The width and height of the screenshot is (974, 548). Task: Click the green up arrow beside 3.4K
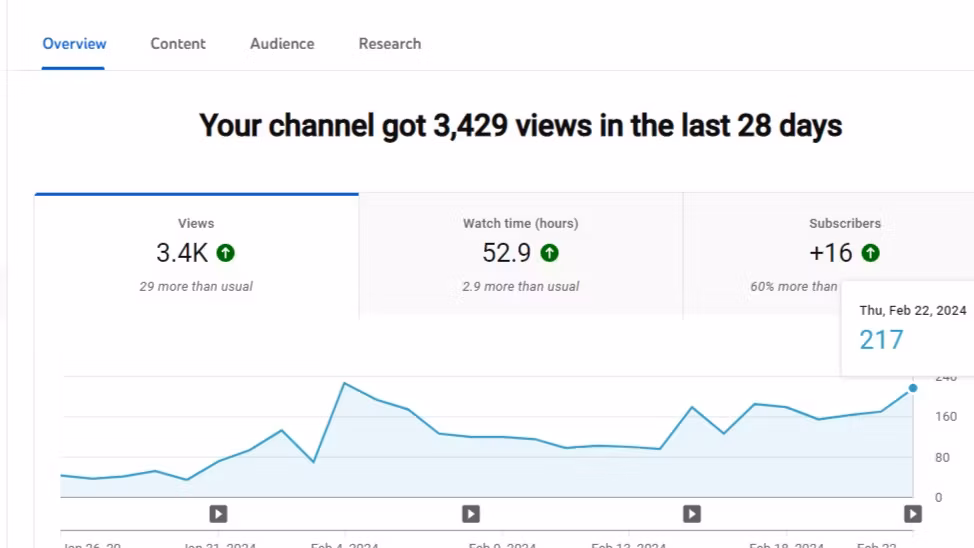[226, 254]
